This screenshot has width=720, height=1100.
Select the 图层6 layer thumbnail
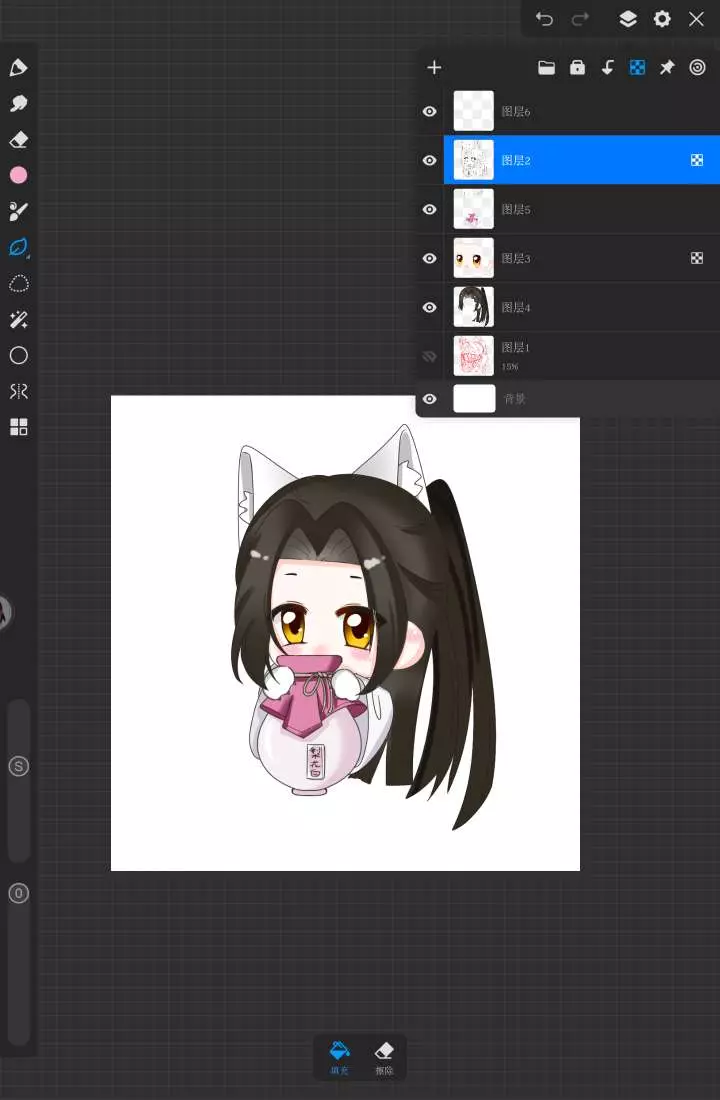[474, 111]
